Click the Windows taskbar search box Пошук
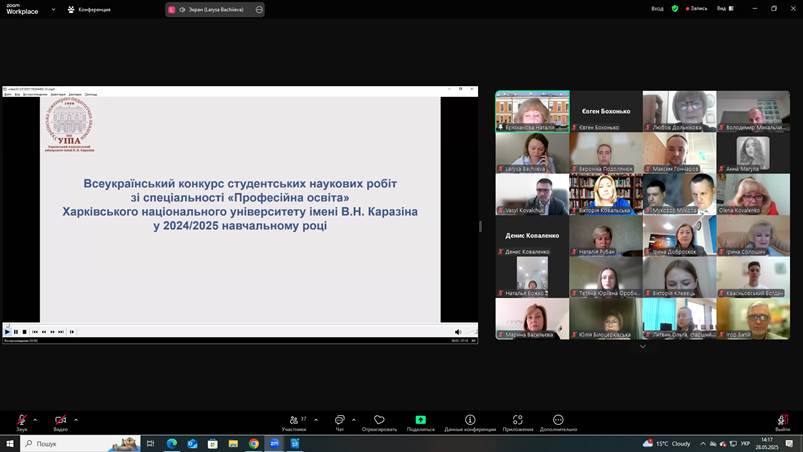 coord(80,443)
